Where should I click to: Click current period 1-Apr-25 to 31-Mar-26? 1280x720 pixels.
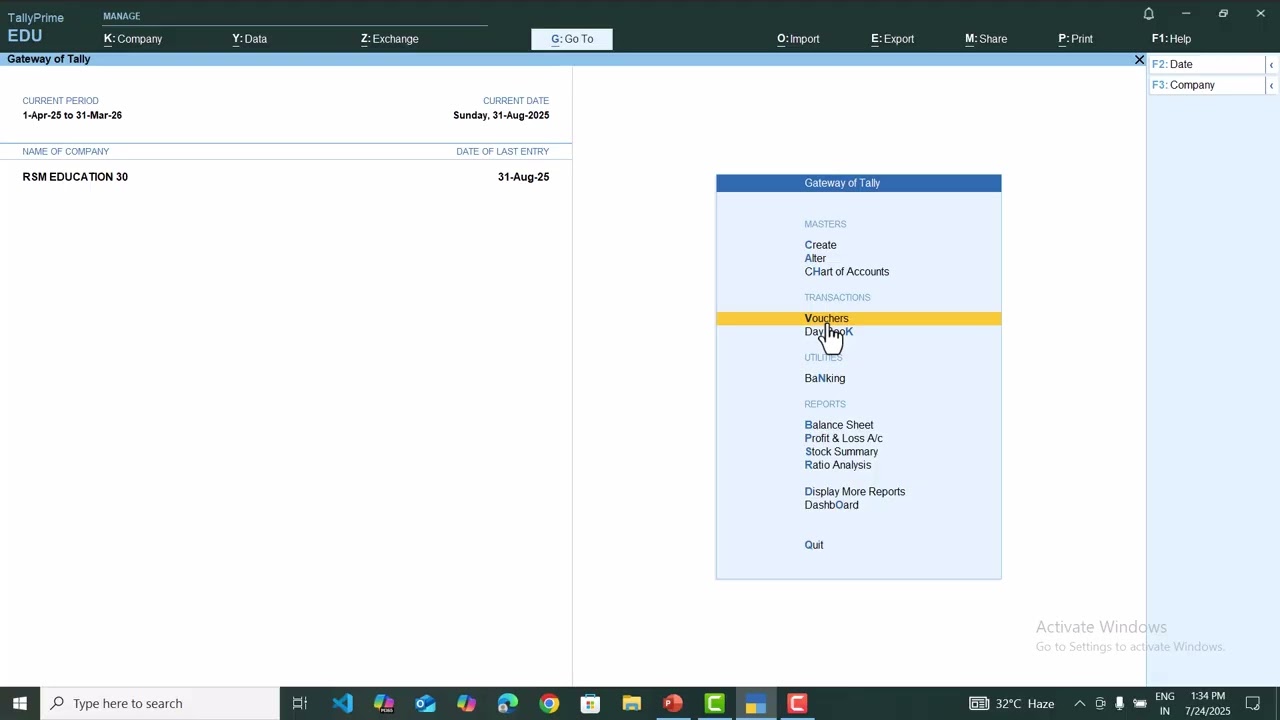tap(72, 116)
